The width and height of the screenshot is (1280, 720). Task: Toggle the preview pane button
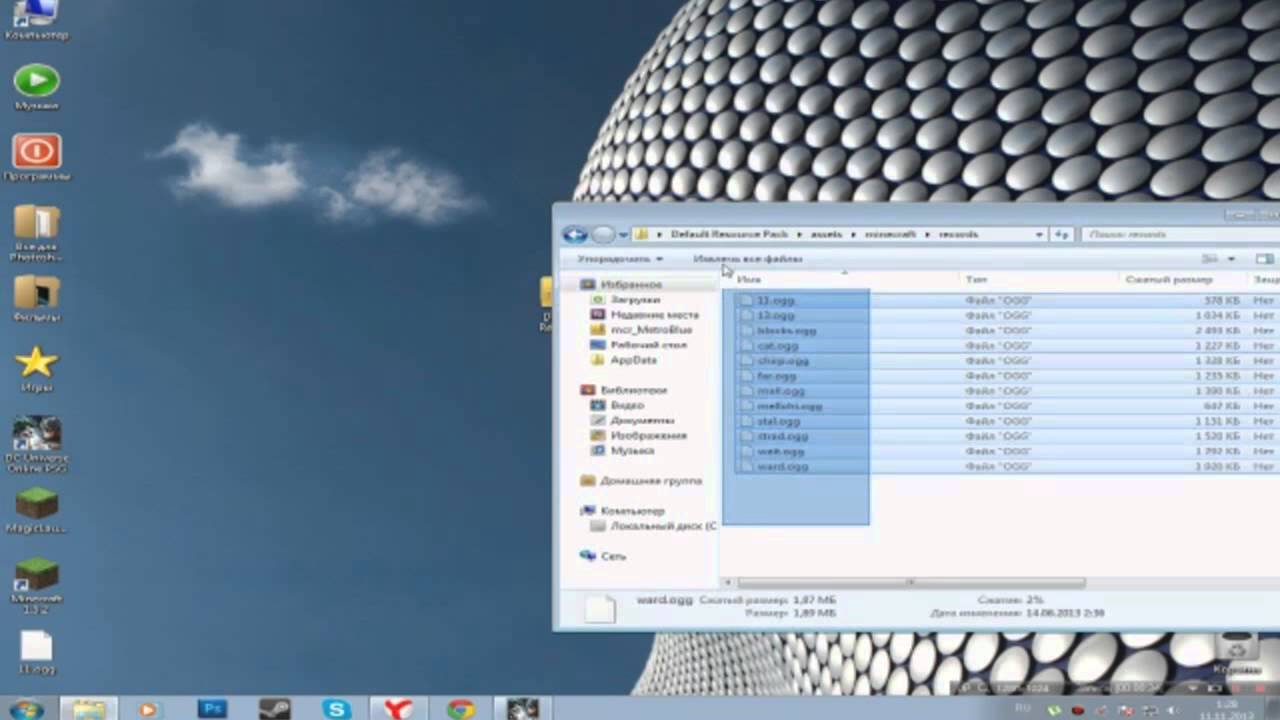(x=1264, y=259)
